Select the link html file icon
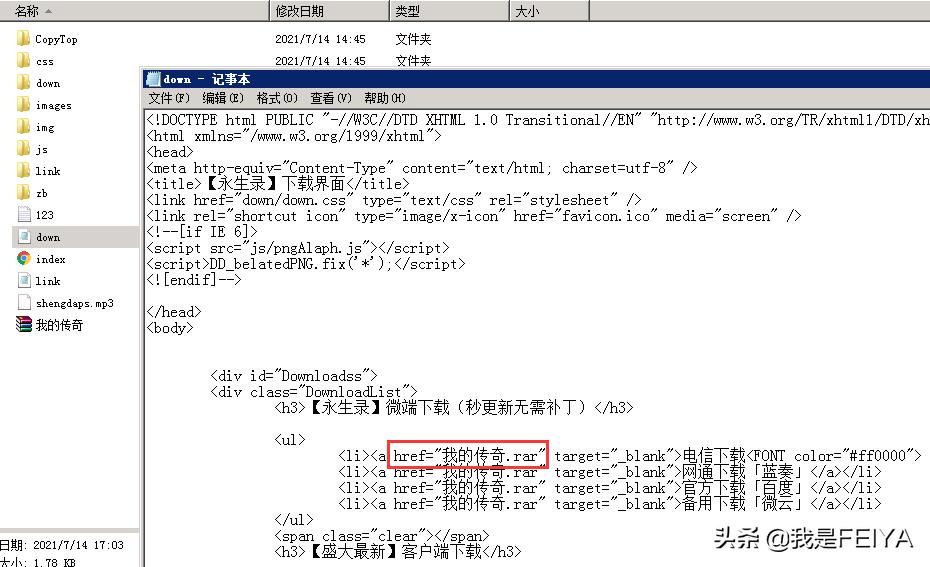The height and width of the screenshot is (567, 930). pos(24,281)
